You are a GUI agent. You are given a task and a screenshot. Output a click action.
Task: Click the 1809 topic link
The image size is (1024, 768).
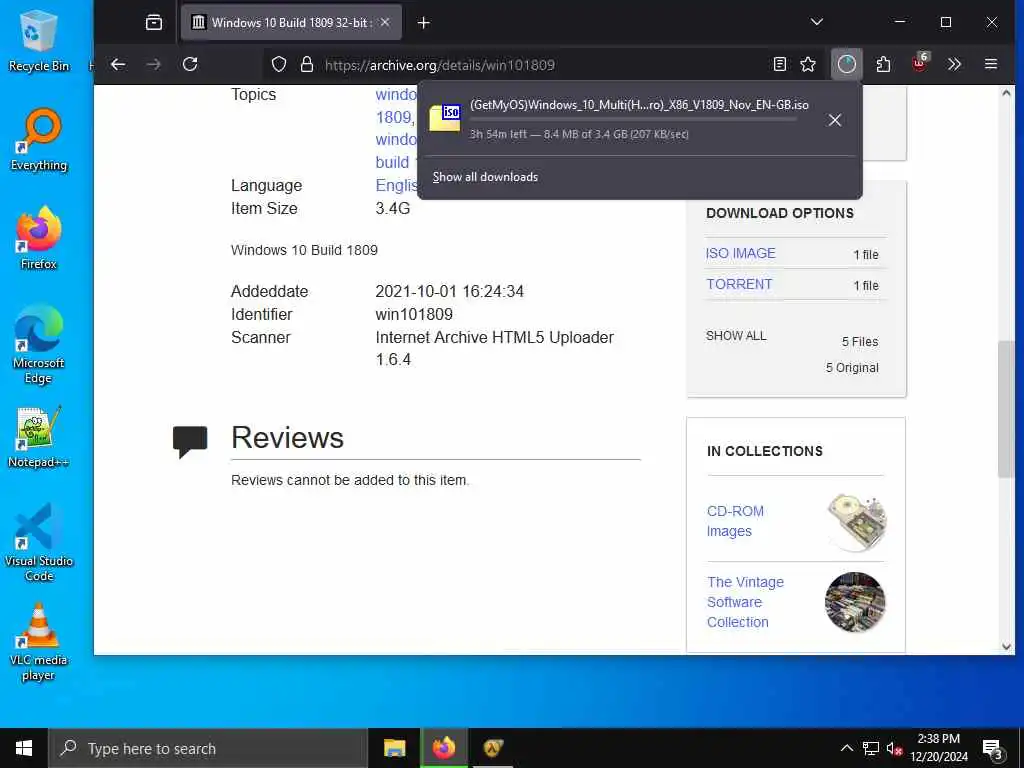(x=394, y=118)
